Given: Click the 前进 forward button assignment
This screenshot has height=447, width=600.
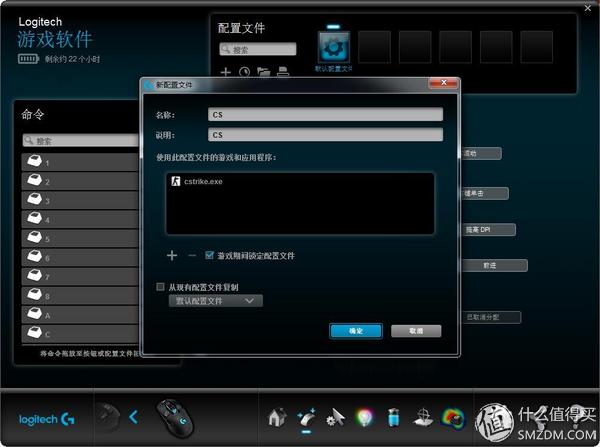Looking at the screenshot, I should tap(494, 265).
